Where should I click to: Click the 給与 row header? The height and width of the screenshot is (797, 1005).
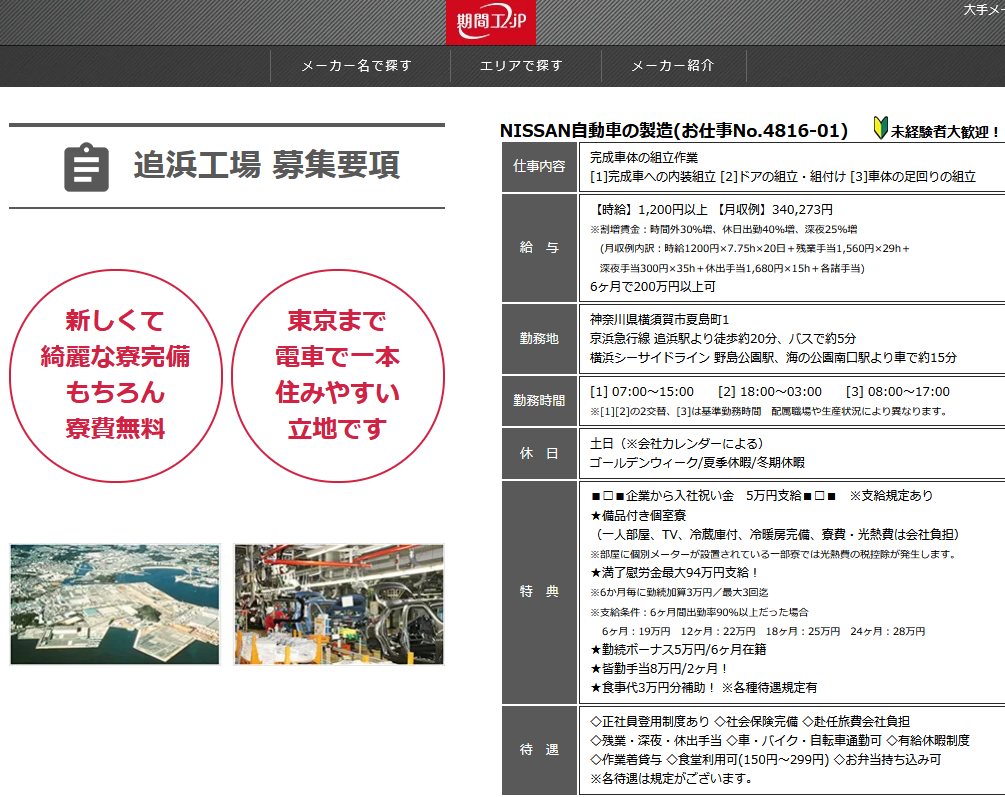[539, 247]
